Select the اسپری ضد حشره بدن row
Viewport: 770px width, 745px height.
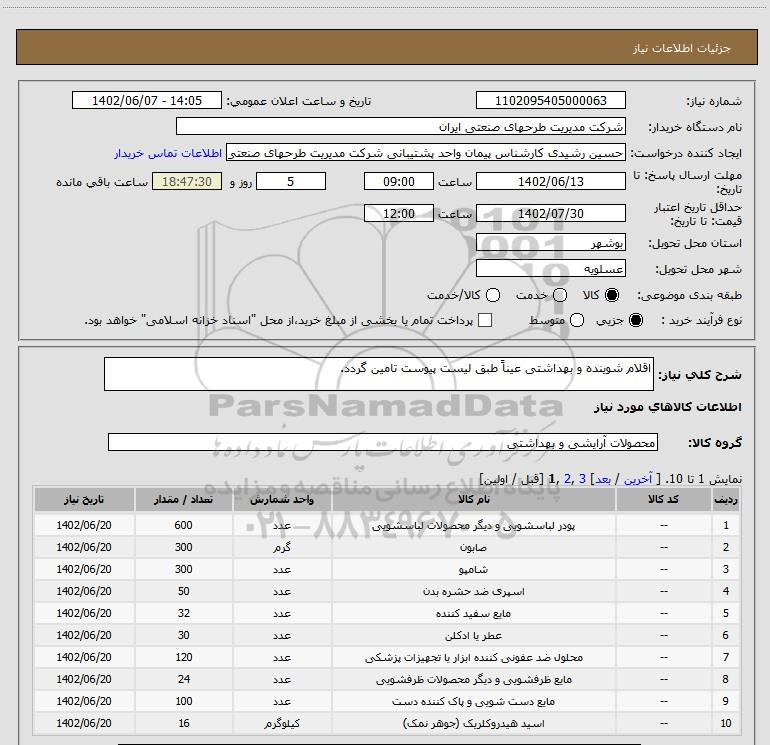(x=386, y=591)
